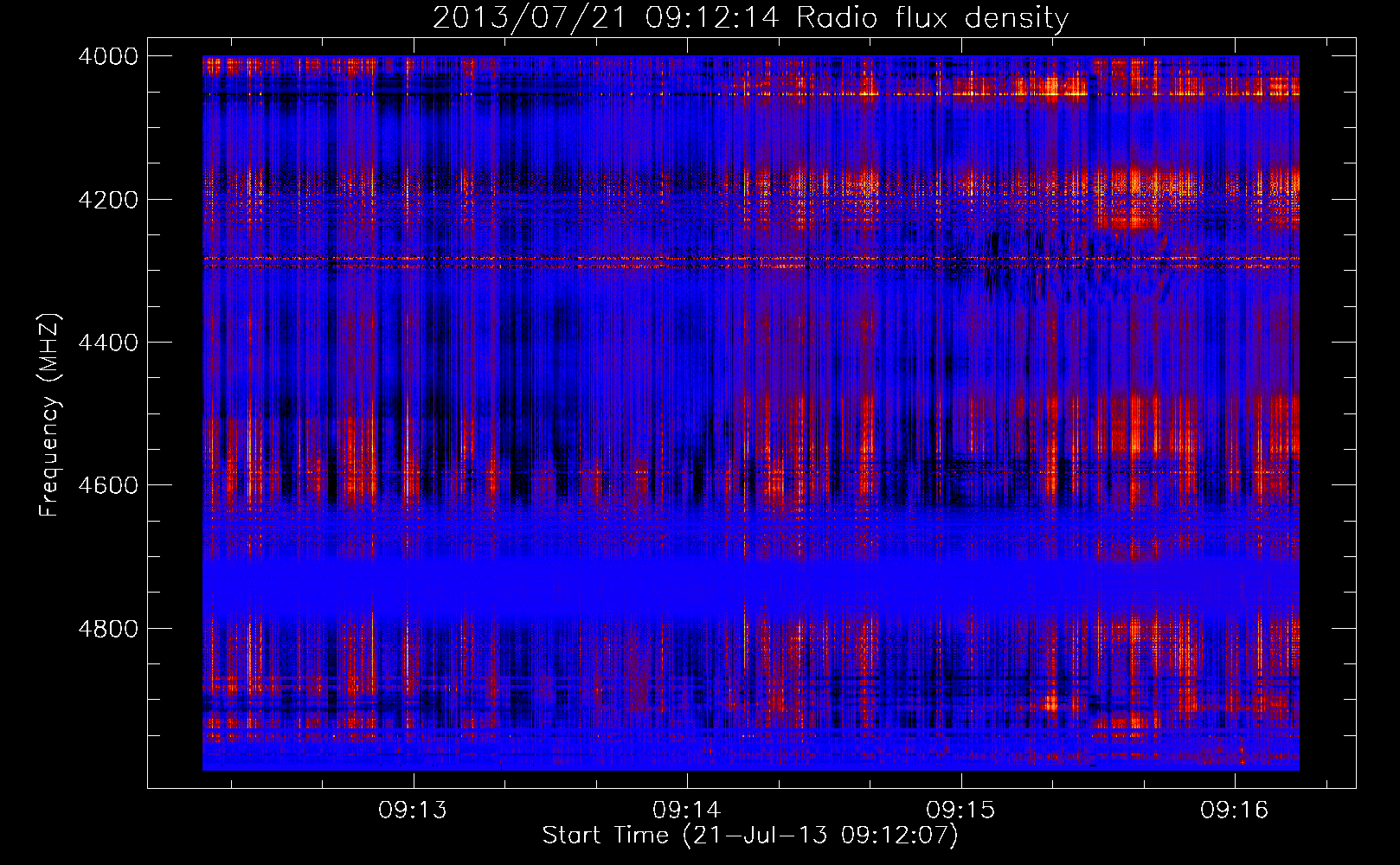Click the 4200 frequency tick label
Image resolution: width=1400 pixels, height=865 pixels.
point(108,200)
